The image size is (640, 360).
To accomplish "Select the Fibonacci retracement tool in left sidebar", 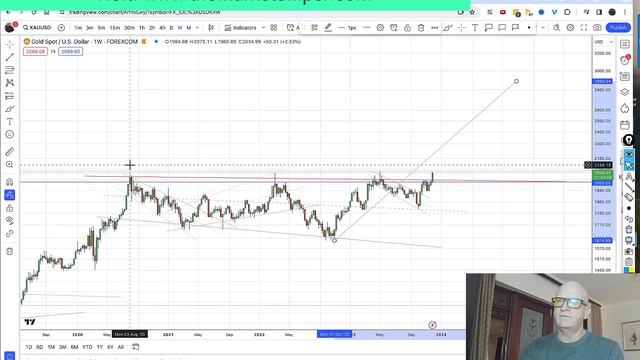I will coord(10,70).
